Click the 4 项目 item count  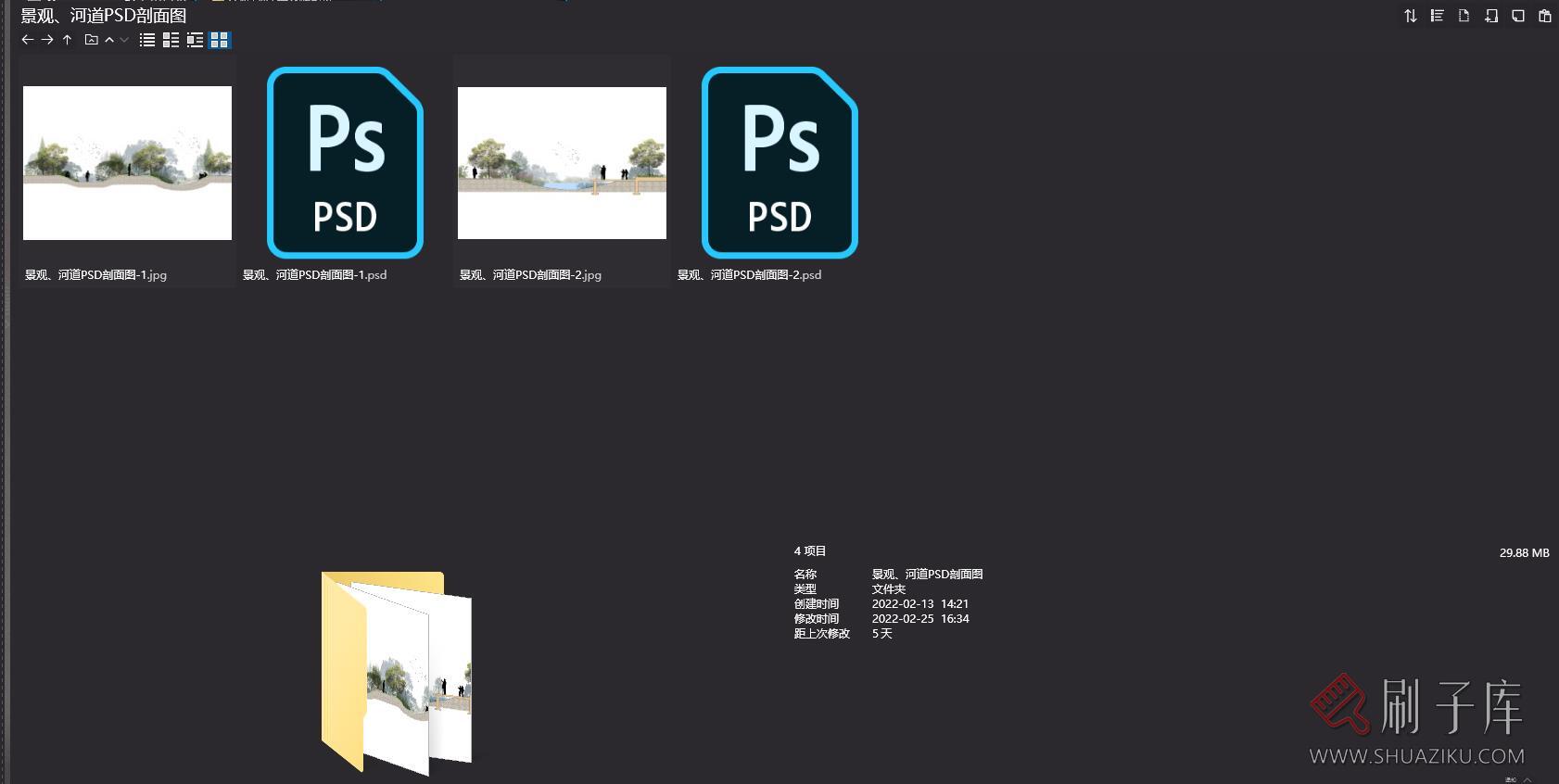(x=810, y=551)
